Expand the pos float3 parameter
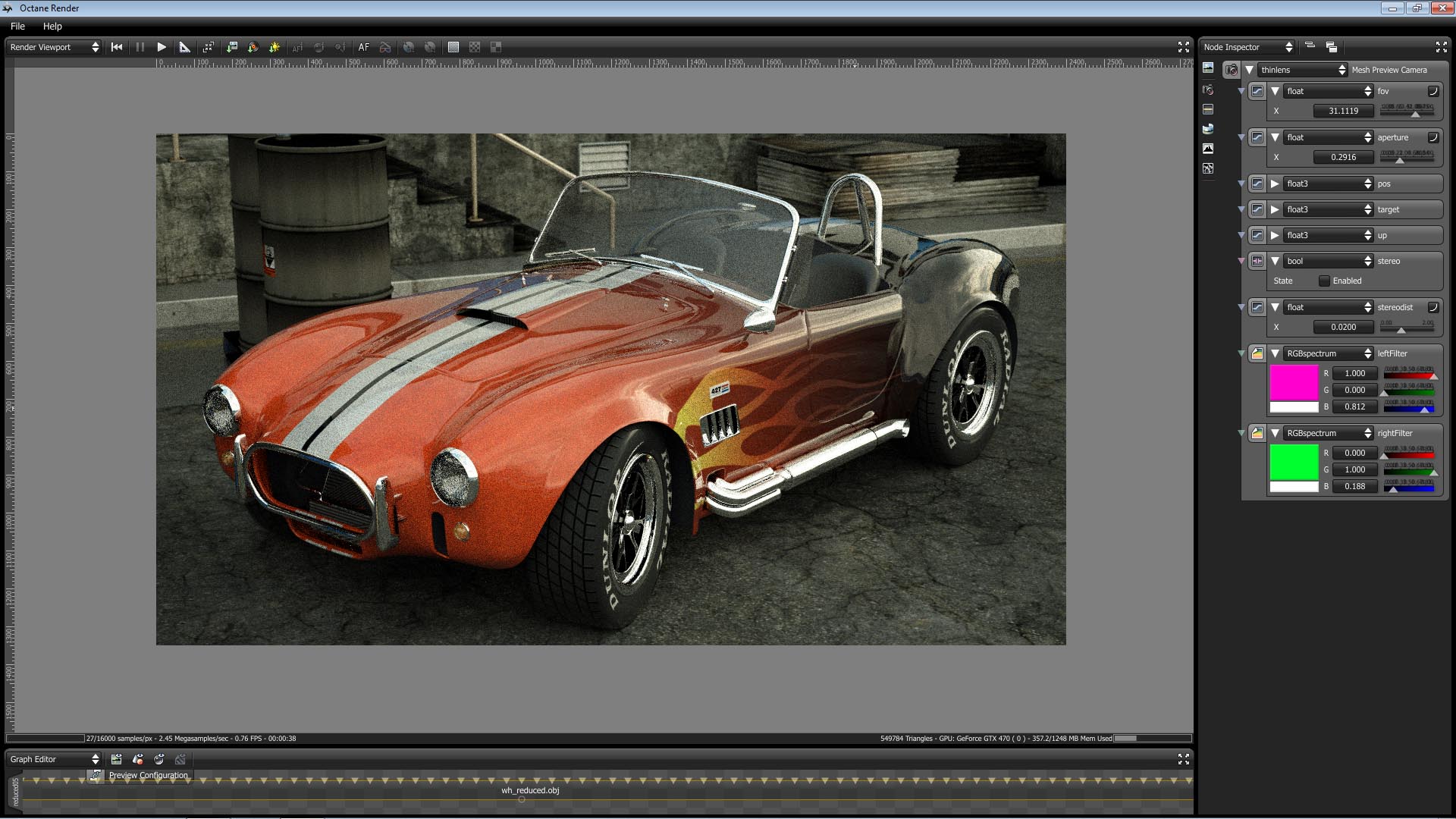The width and height of the screenshot is (1456, 819). pyautogui.click(x=1276, y=184)
